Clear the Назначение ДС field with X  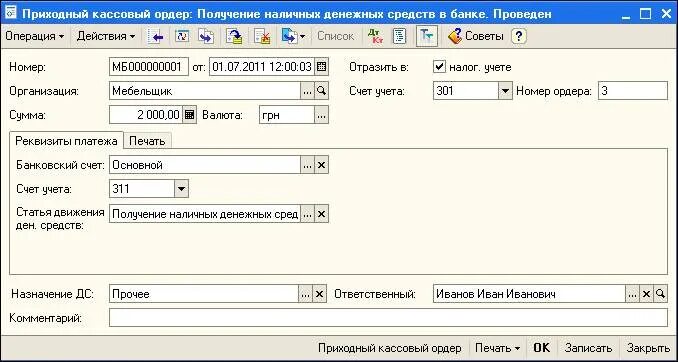(x=319, y=294)
